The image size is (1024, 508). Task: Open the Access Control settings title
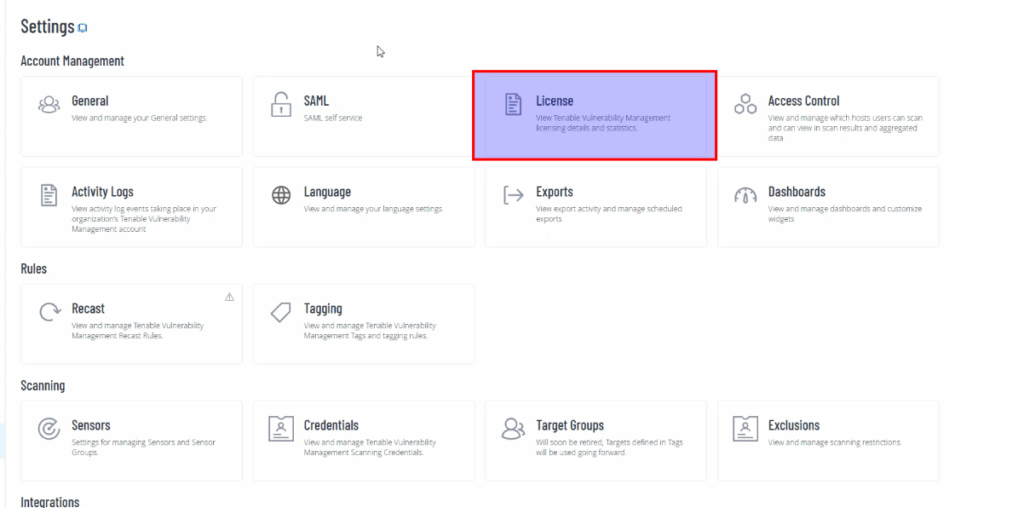(803, 101)
